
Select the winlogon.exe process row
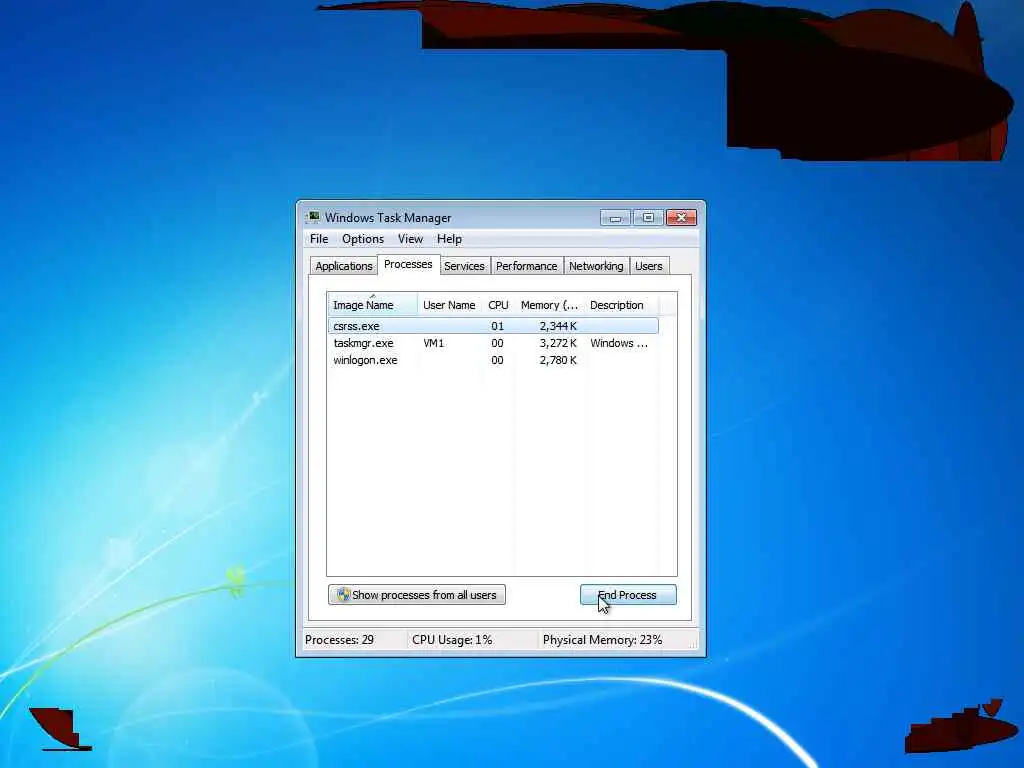[493, 360]
